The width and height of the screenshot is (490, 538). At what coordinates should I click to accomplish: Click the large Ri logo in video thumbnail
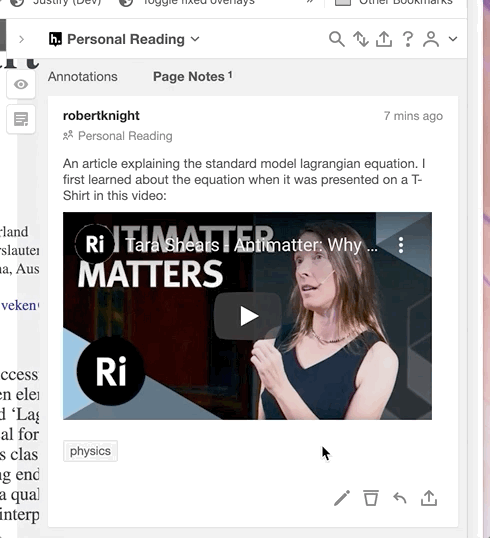click(x=111, y=371)
